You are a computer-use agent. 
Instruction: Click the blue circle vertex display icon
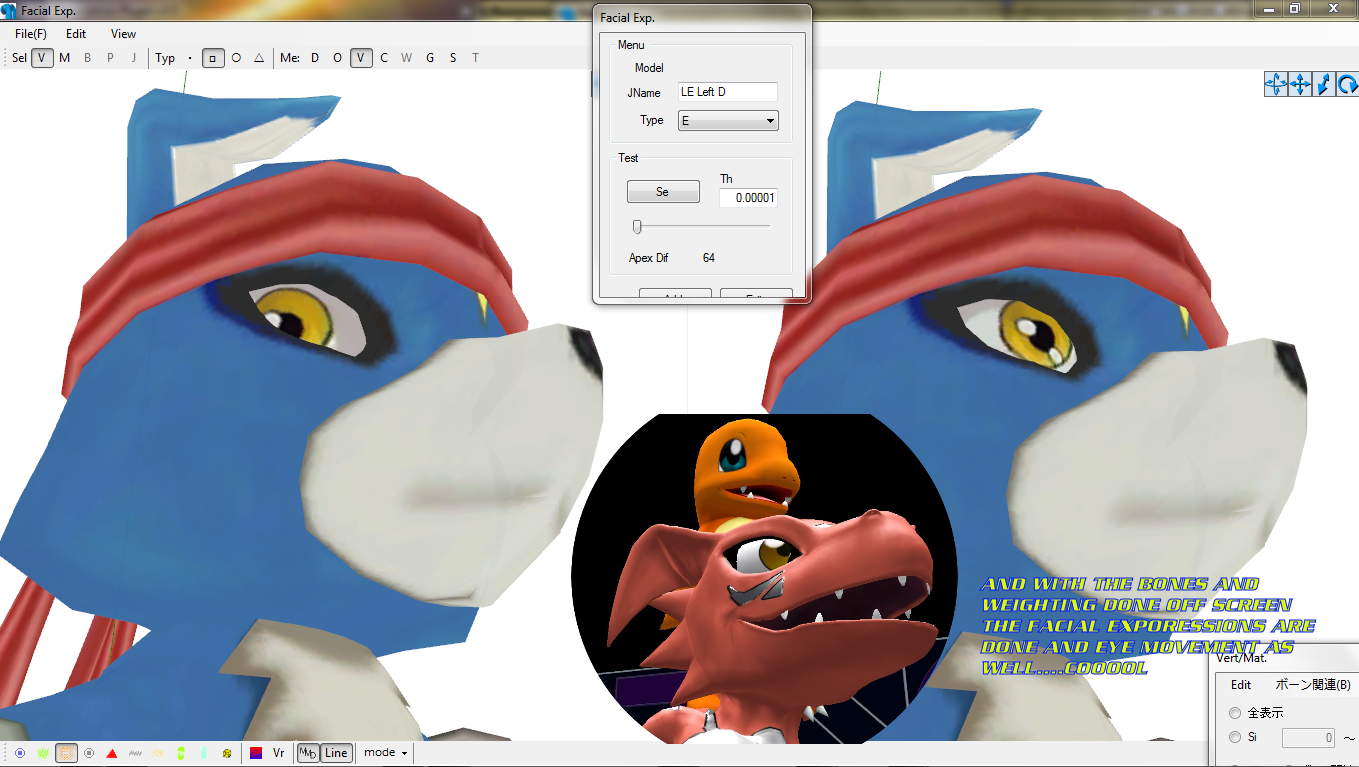[20, 752]
